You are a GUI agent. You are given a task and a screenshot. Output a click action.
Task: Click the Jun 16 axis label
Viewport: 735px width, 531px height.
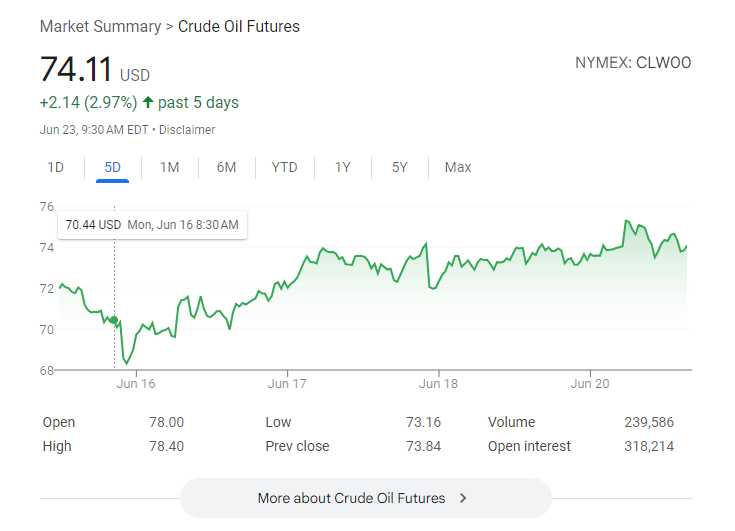[x=135, y=384]
